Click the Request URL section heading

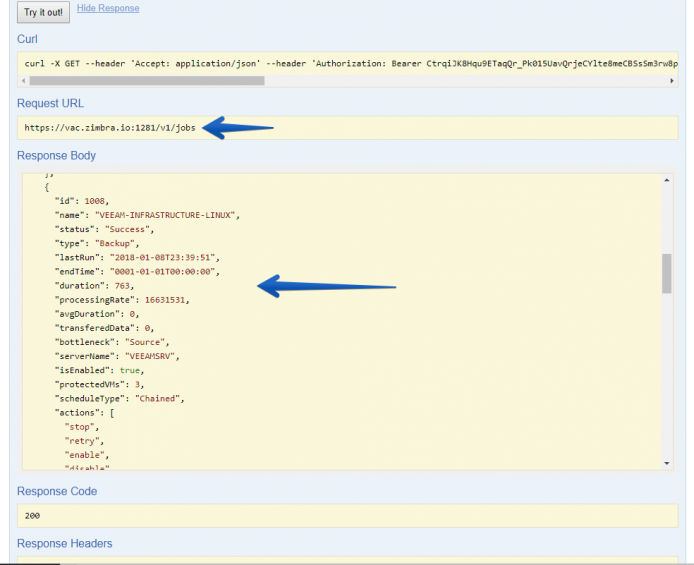tap(50, 103)
